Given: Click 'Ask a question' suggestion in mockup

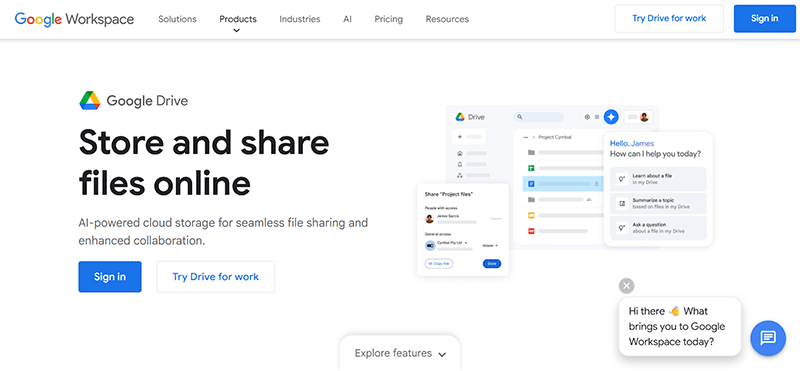Looking at the screenshot, I should pyautogui.click(x=658, y=228).
